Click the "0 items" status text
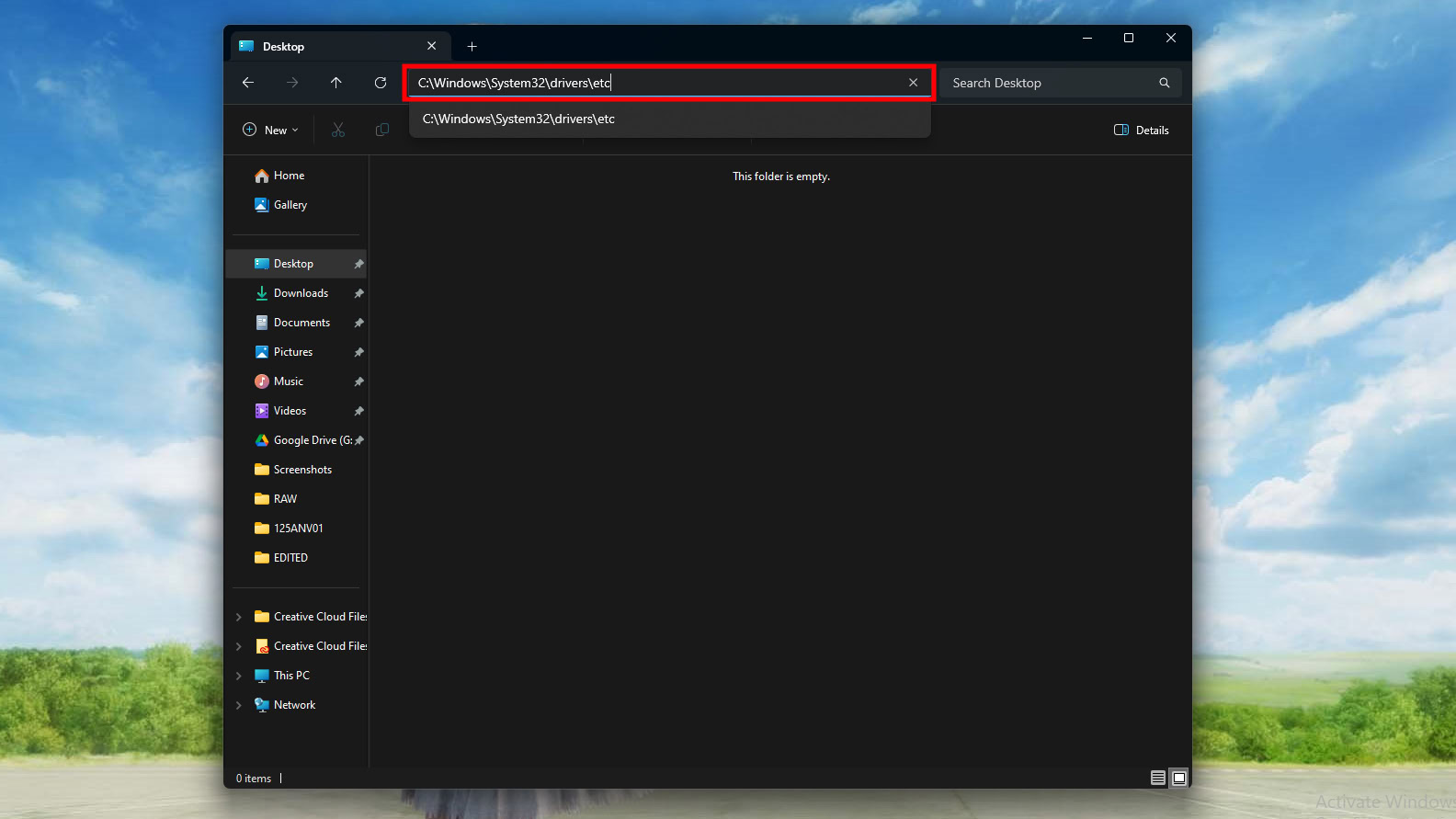 click(254, 779)
